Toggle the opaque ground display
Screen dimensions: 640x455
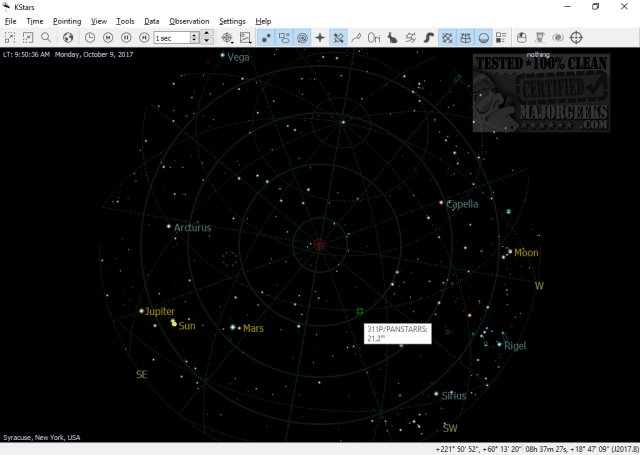[x=483, y=38]
